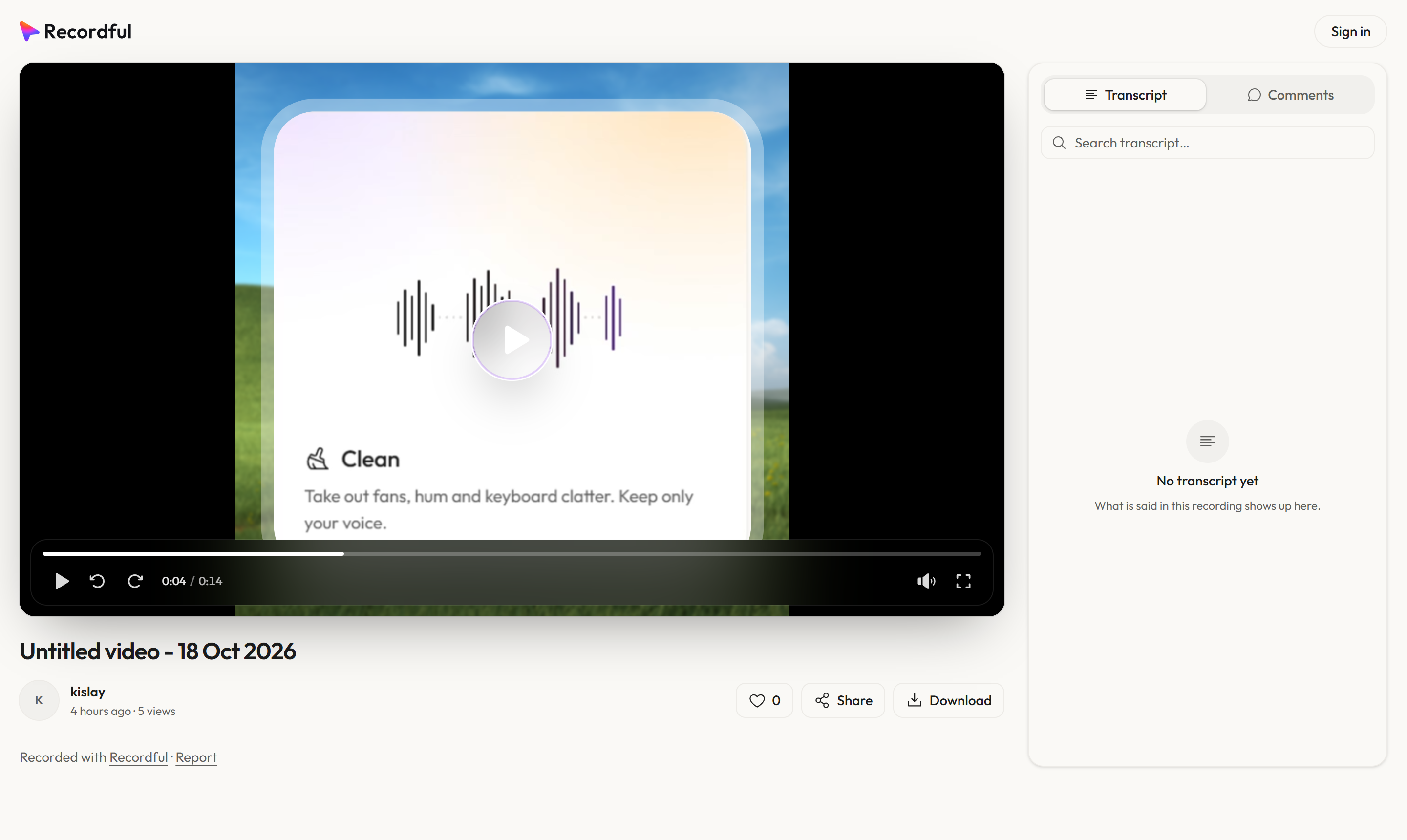
Task: Click the K avatar of kislay
Action: (x=39, y=700)
